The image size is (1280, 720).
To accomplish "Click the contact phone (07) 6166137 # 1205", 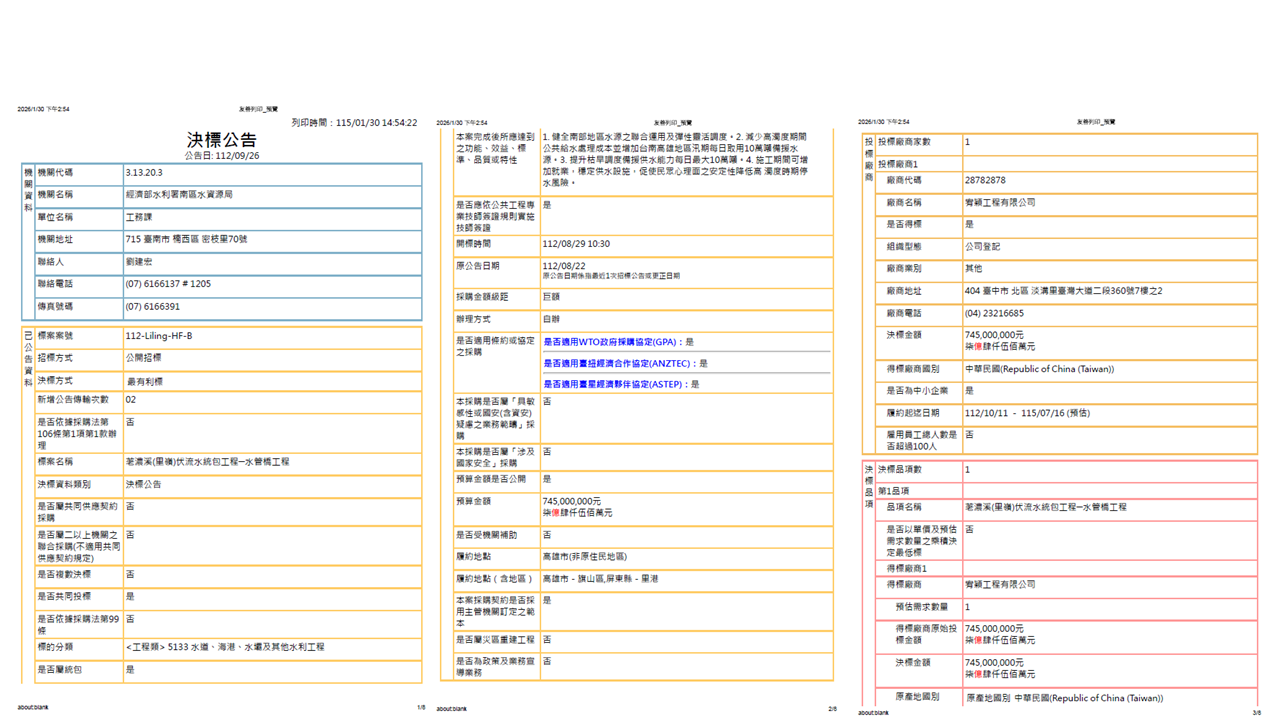I will pyautogui.click(x=168, y=284).
